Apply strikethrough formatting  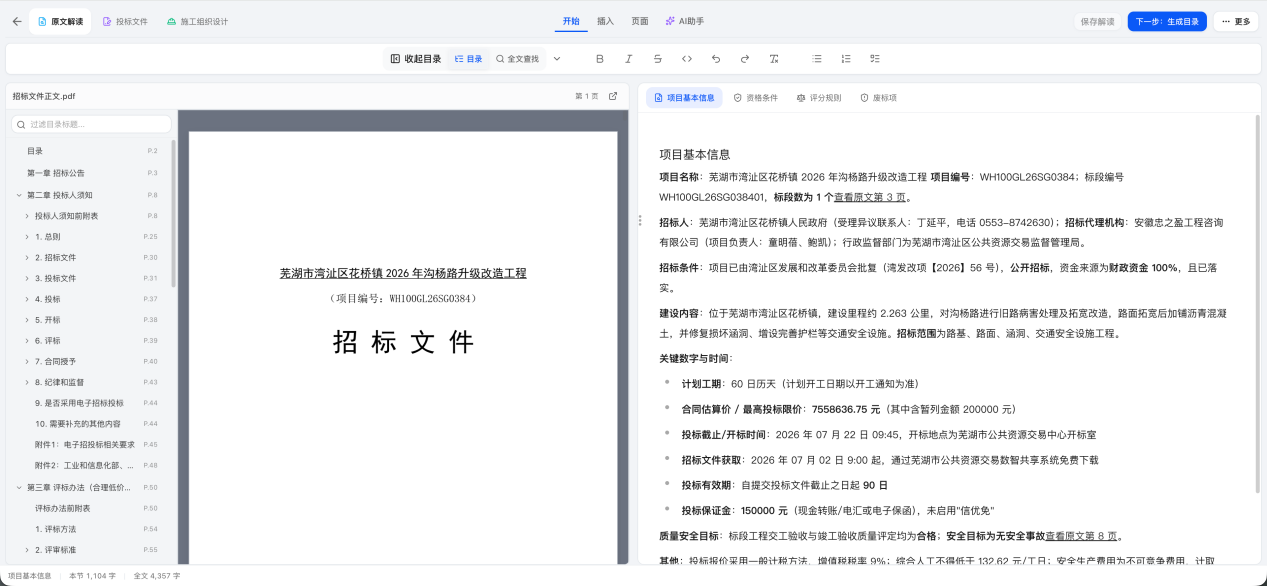(x=658, y=59)
